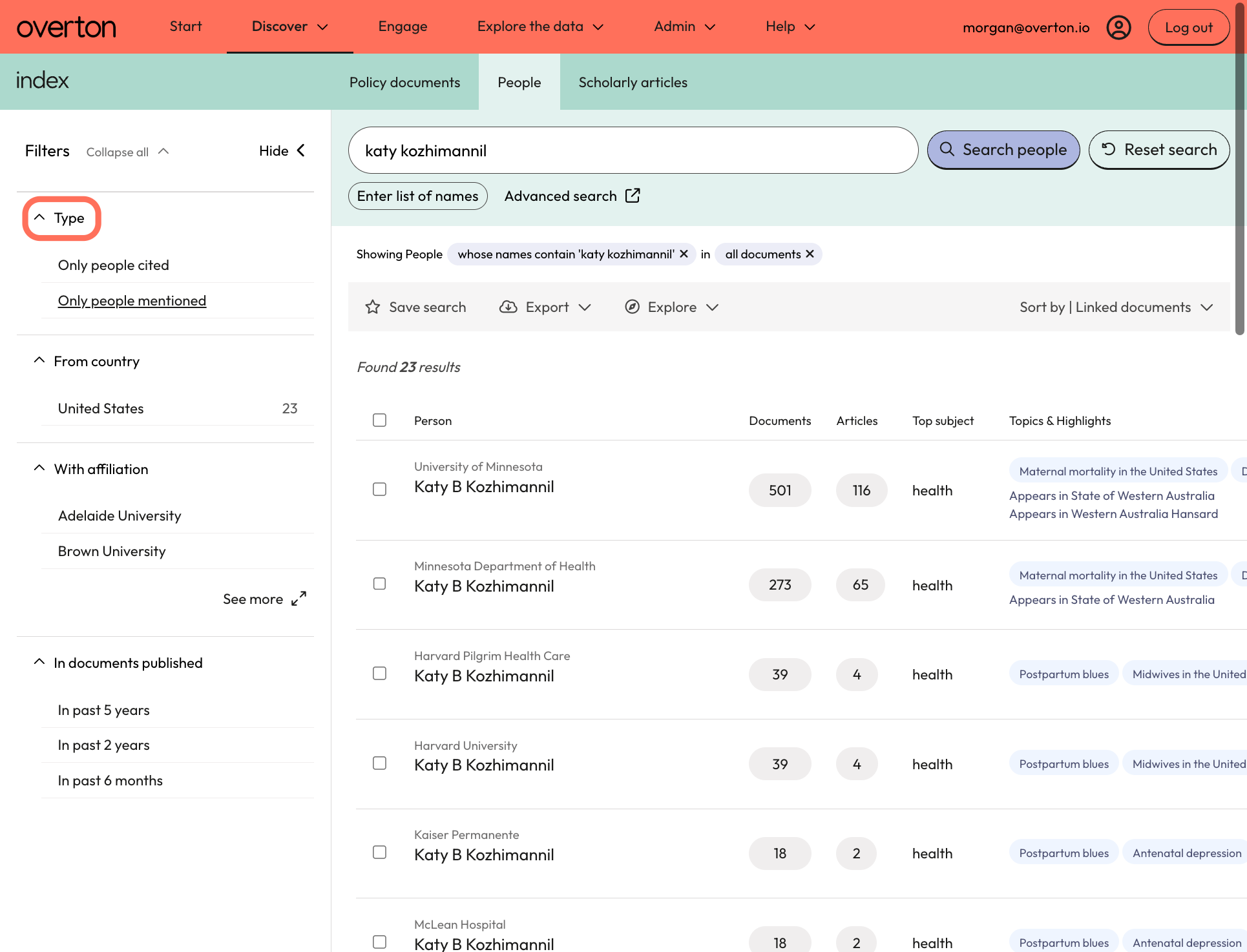Open the Sort by Linked documents dropdown
Image resolution: width=1247 pixels, height=952 pixels.
(1116, 307)
